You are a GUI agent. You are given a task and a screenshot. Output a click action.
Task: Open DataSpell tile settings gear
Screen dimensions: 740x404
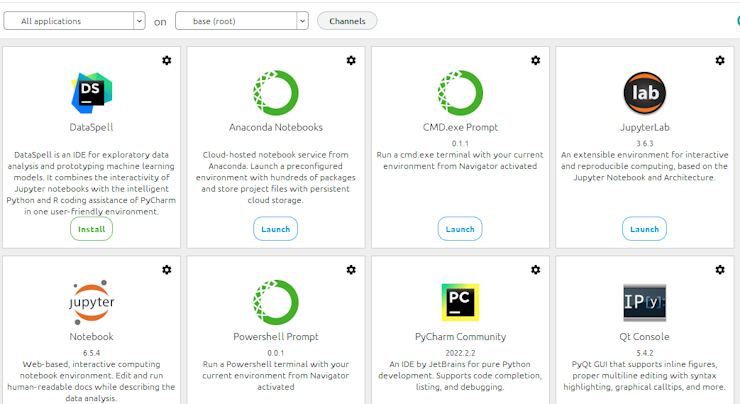pyautogui.click(x=167, y=60)
